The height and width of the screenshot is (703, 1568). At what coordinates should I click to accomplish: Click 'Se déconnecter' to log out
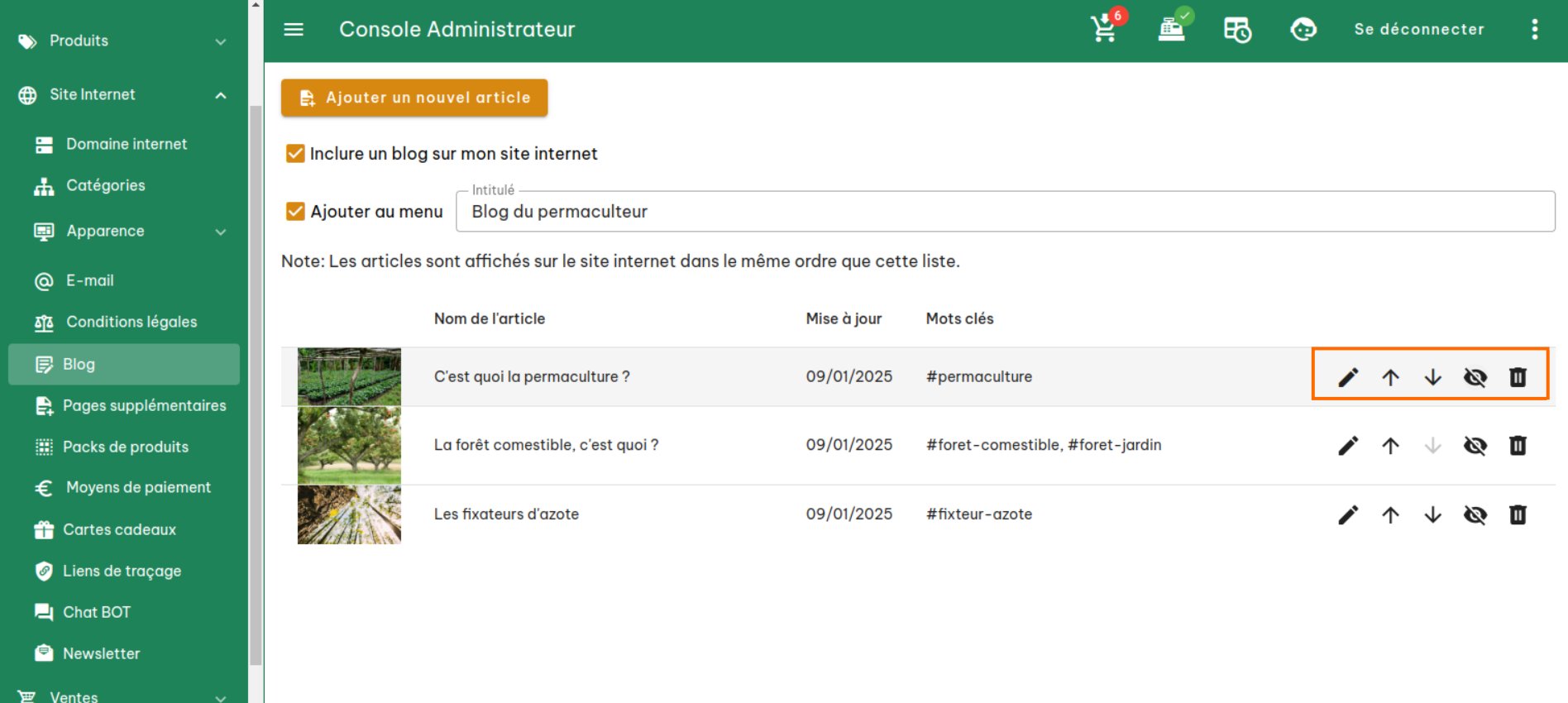pyautogui.click(x=1418, y=29)
